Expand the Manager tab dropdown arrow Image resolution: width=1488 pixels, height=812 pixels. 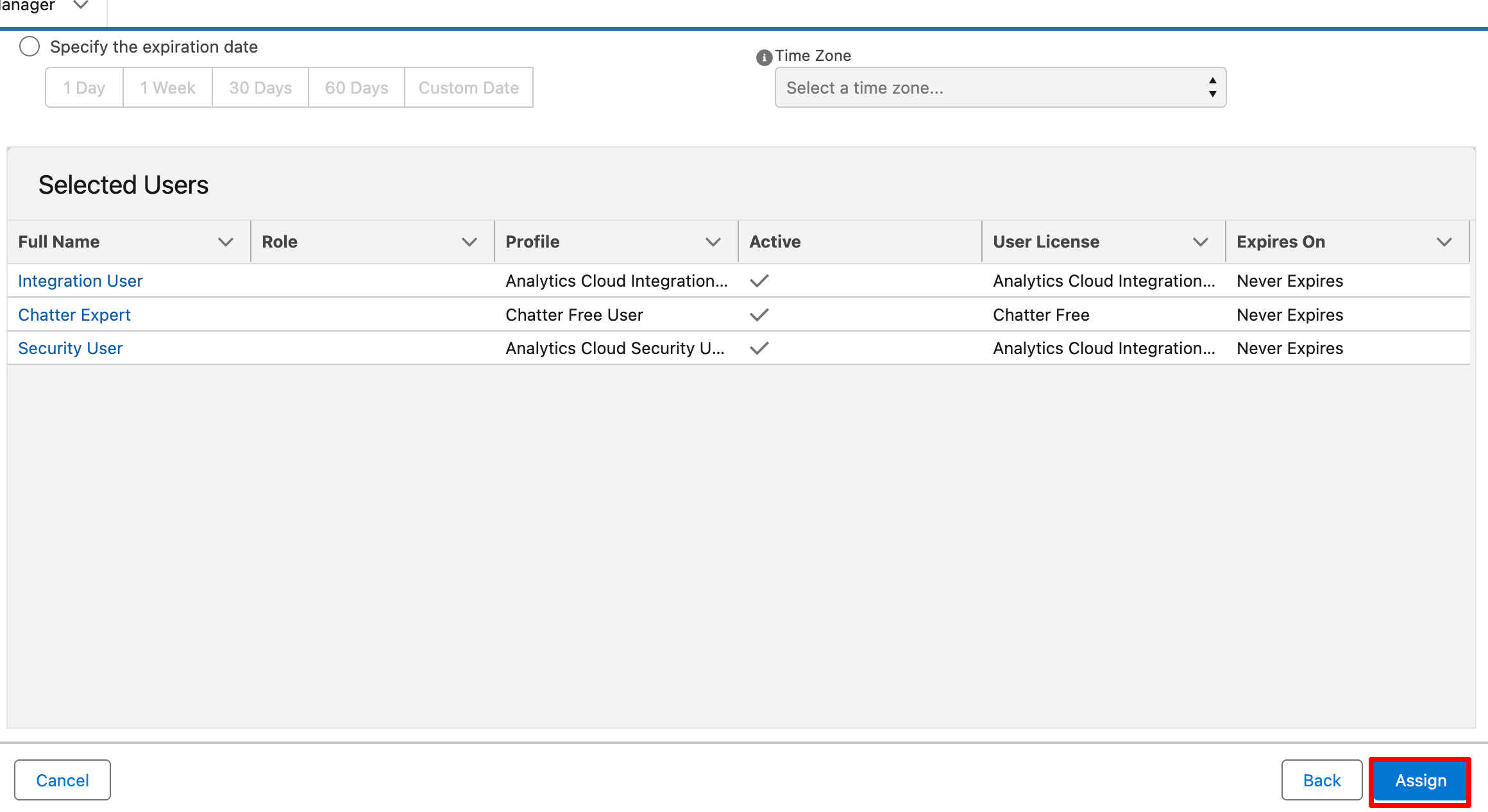click(81, 5)
